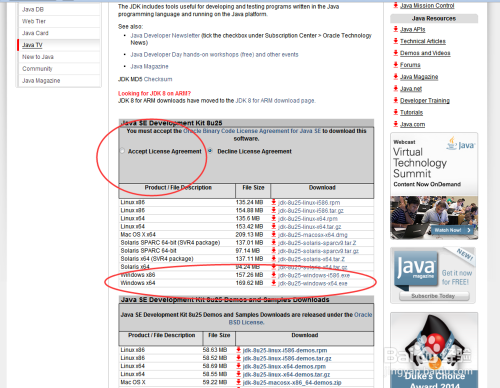Open New to Java in the sidebar
500x388 pixels.
[38, 57]
